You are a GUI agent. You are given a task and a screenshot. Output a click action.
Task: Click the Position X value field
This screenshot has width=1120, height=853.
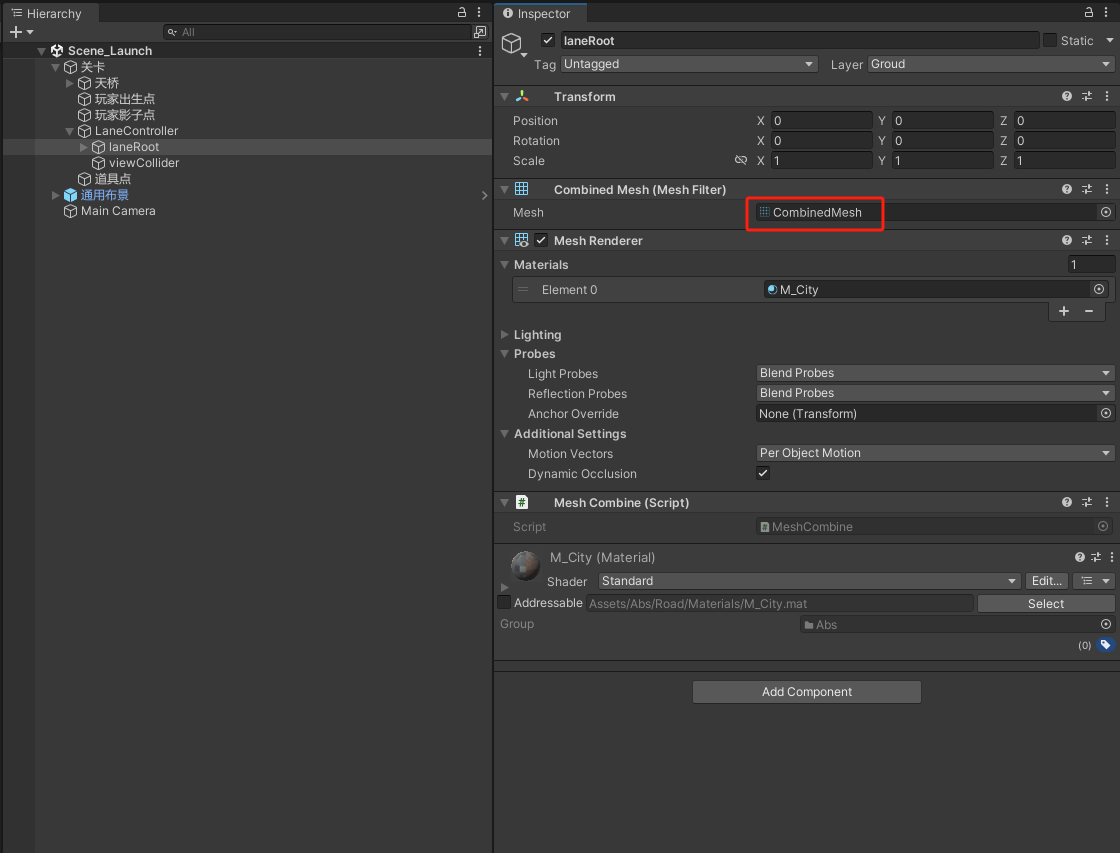(x=821, y=121)
